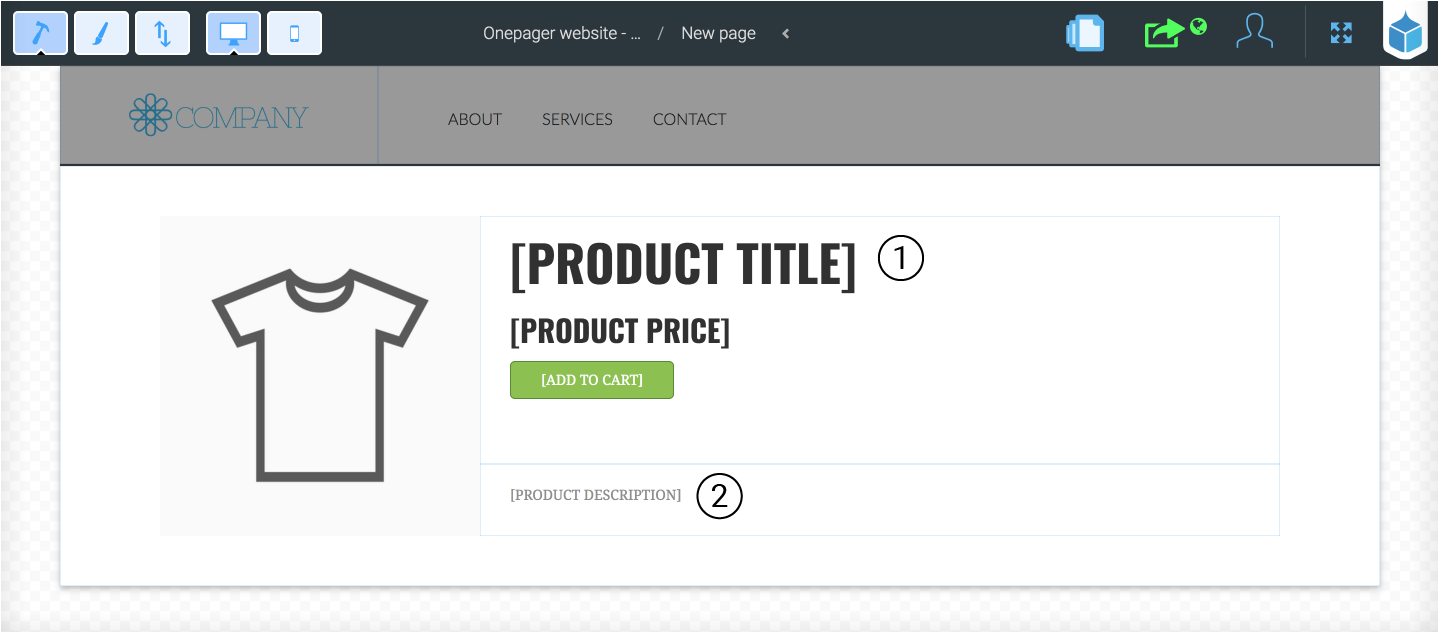Select the Product Title heading
The image size is (1438, 632).
click(683, 264)
